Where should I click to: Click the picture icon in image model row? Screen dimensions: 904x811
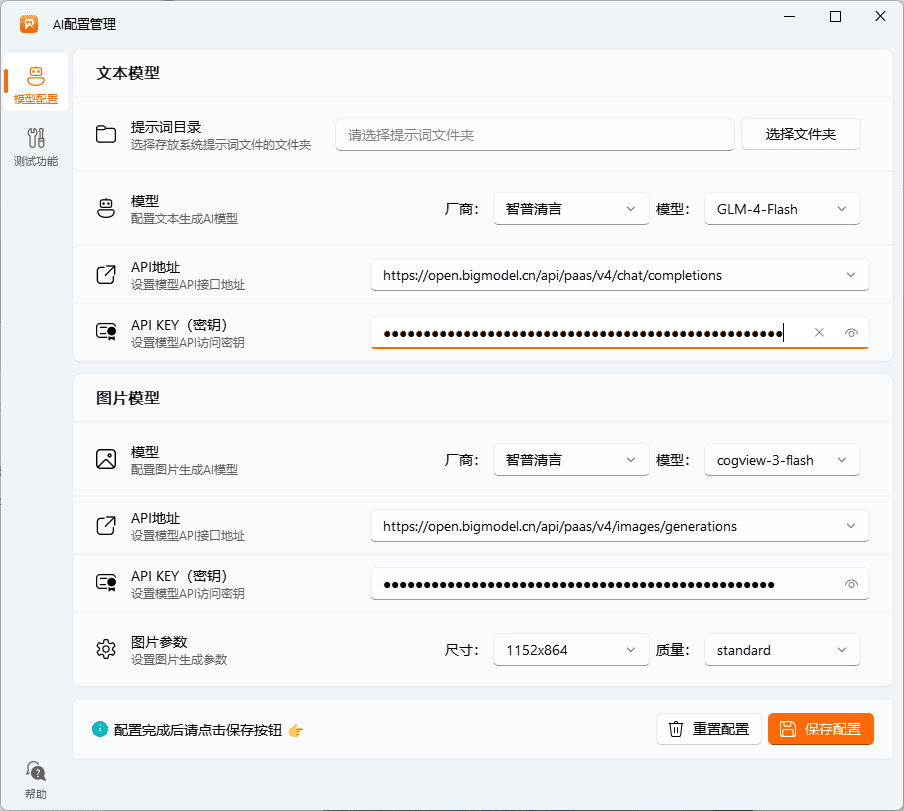(106, 460)
